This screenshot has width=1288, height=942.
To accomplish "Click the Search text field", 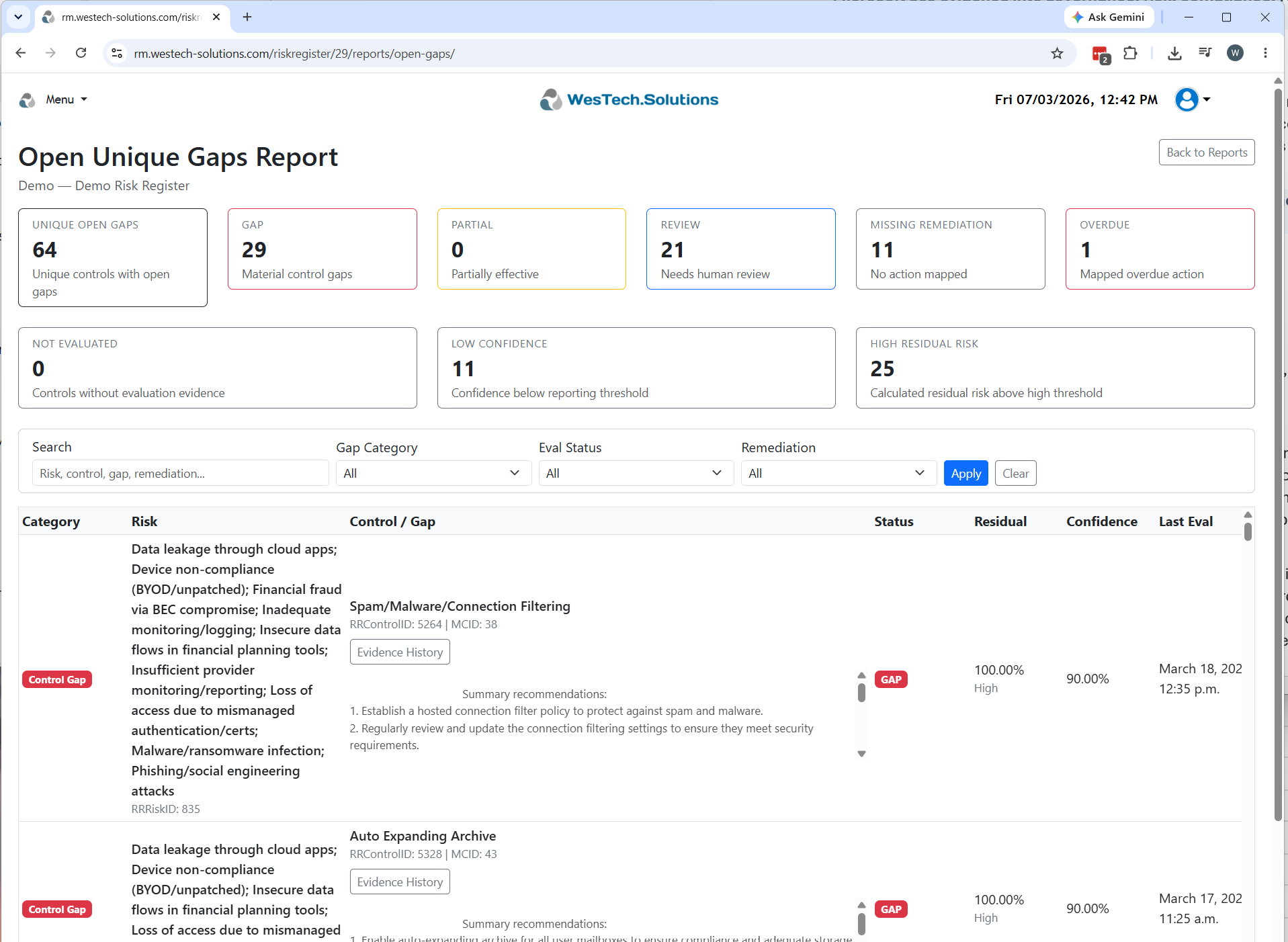I will point(180,473).
